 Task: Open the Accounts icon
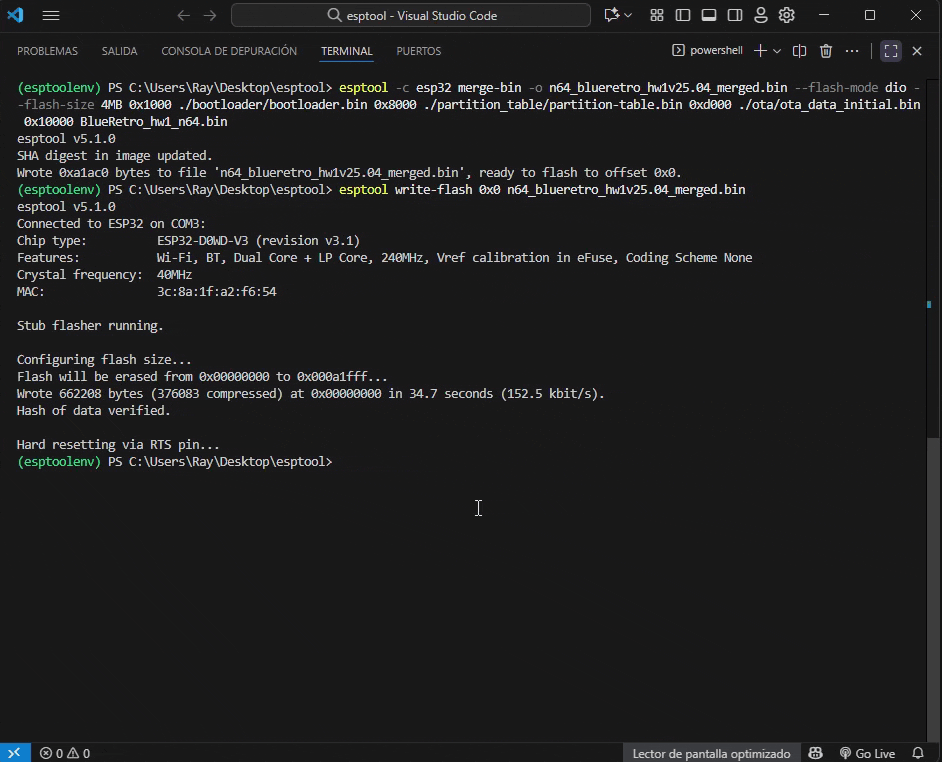pos(761,15)
